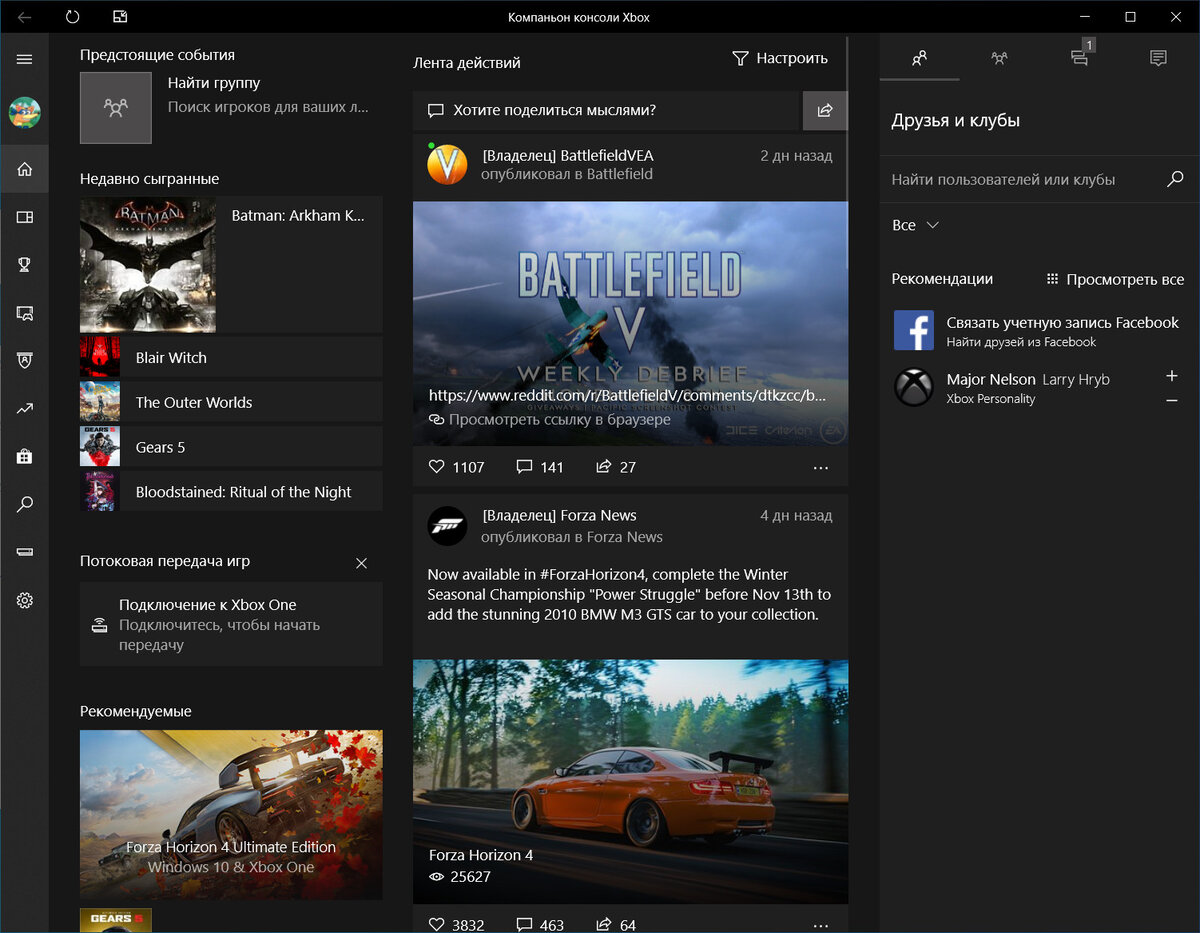Click Просмотреть все recommendations
The width and height of the screenshot is (1200, 933).
(x=1115, y=279)
